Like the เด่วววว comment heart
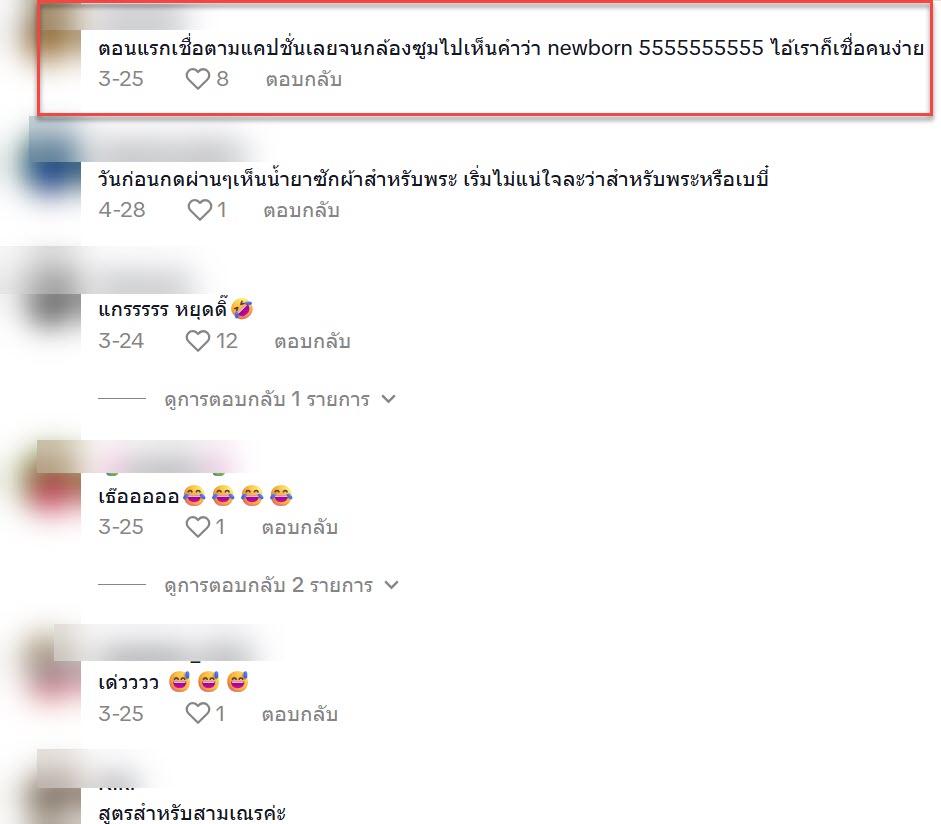 tap(197, 714)
